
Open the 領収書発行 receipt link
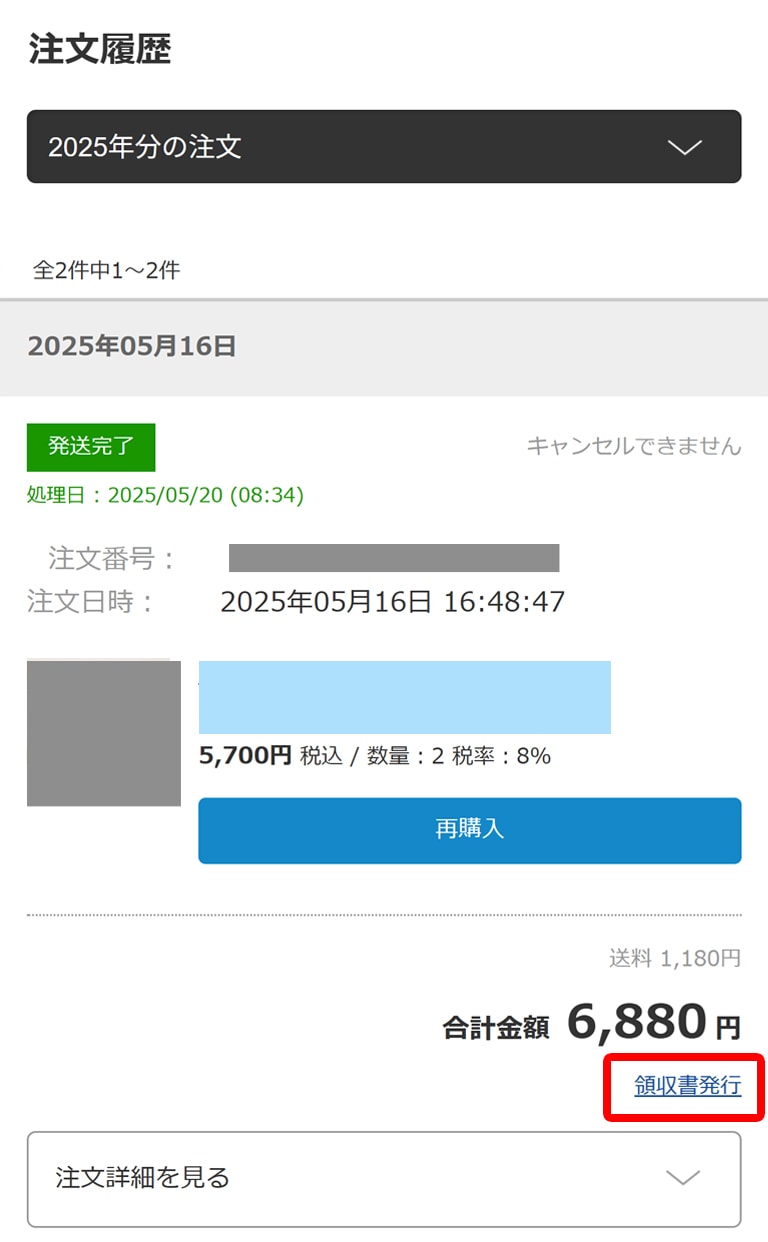tap(687, 1086)
